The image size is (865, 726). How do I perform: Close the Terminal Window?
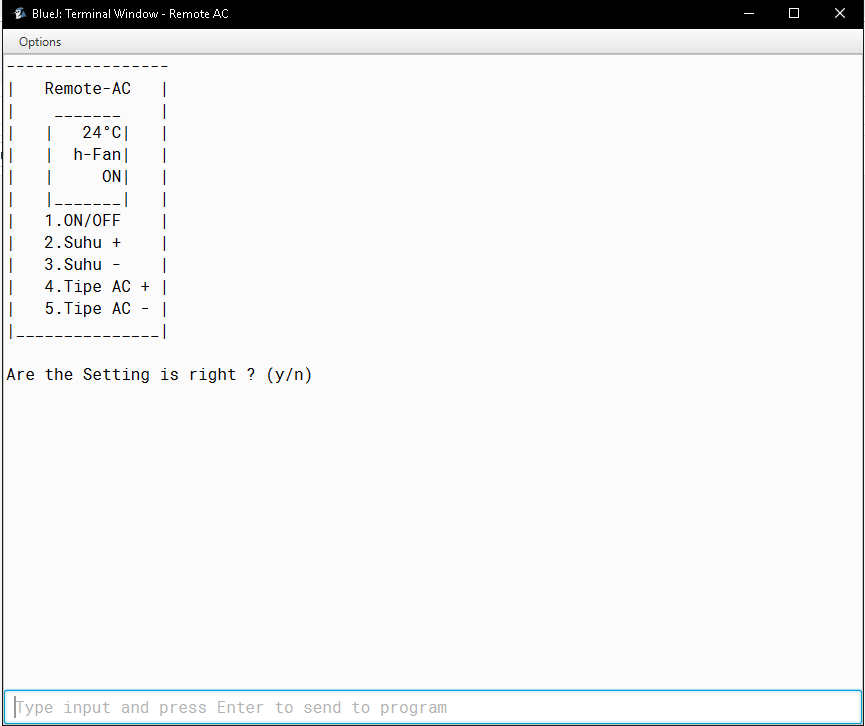point(840,13)
